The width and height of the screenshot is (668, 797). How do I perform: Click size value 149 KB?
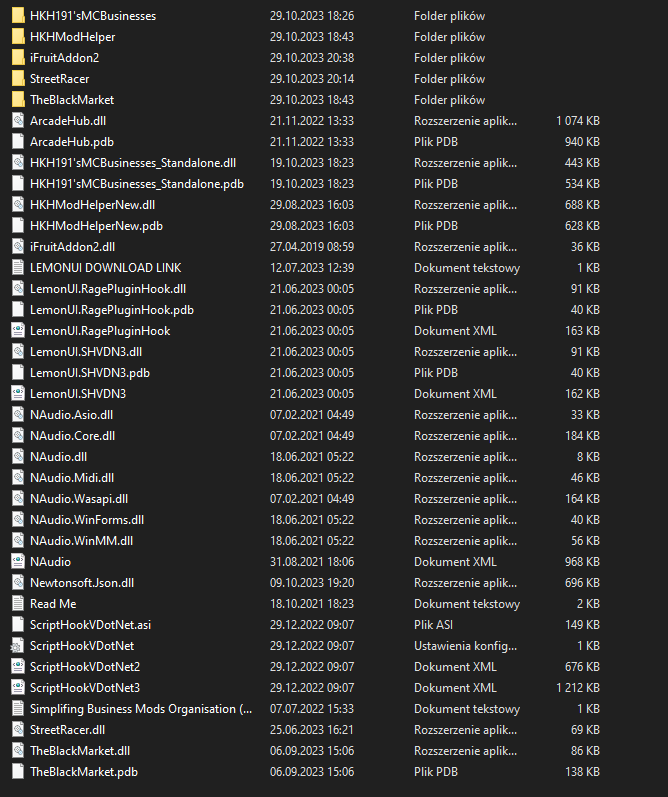click(583, 625)
